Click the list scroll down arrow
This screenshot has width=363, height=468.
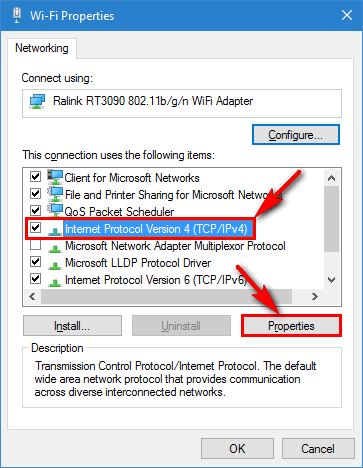331,280
